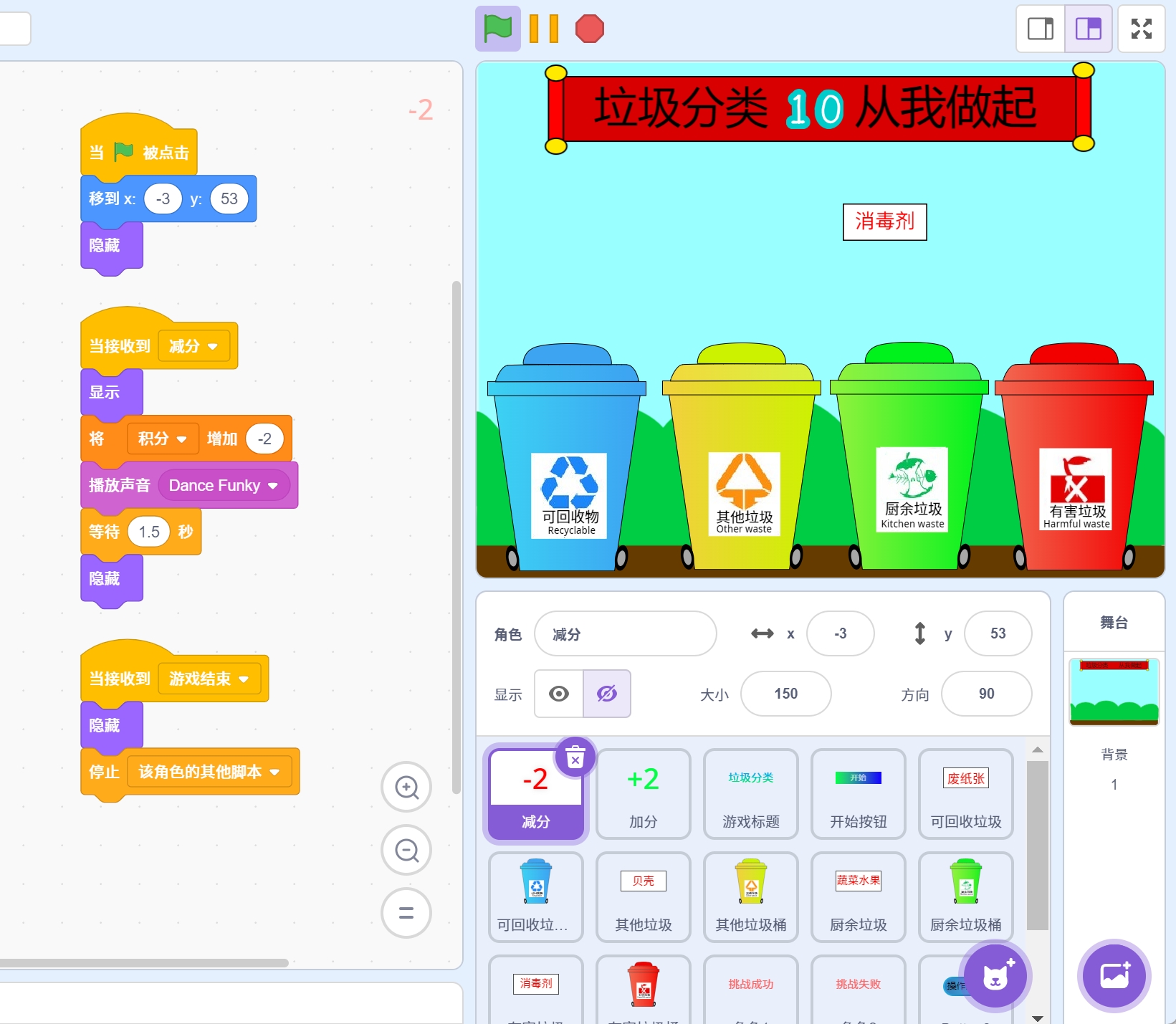
Task: Click the sprite name field 减分
Action: point(624,634)
